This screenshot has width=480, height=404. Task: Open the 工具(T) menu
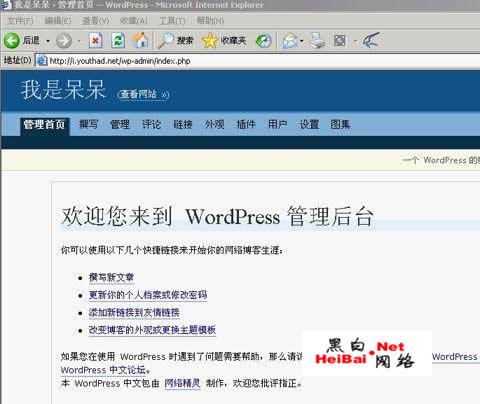pos(172,21)
